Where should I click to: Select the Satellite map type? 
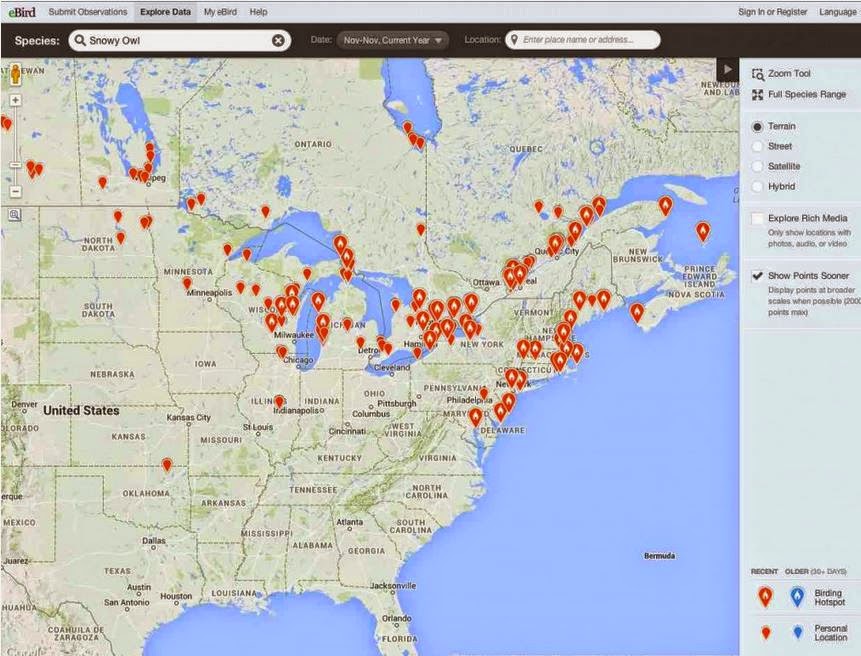[x=757, y=166]
